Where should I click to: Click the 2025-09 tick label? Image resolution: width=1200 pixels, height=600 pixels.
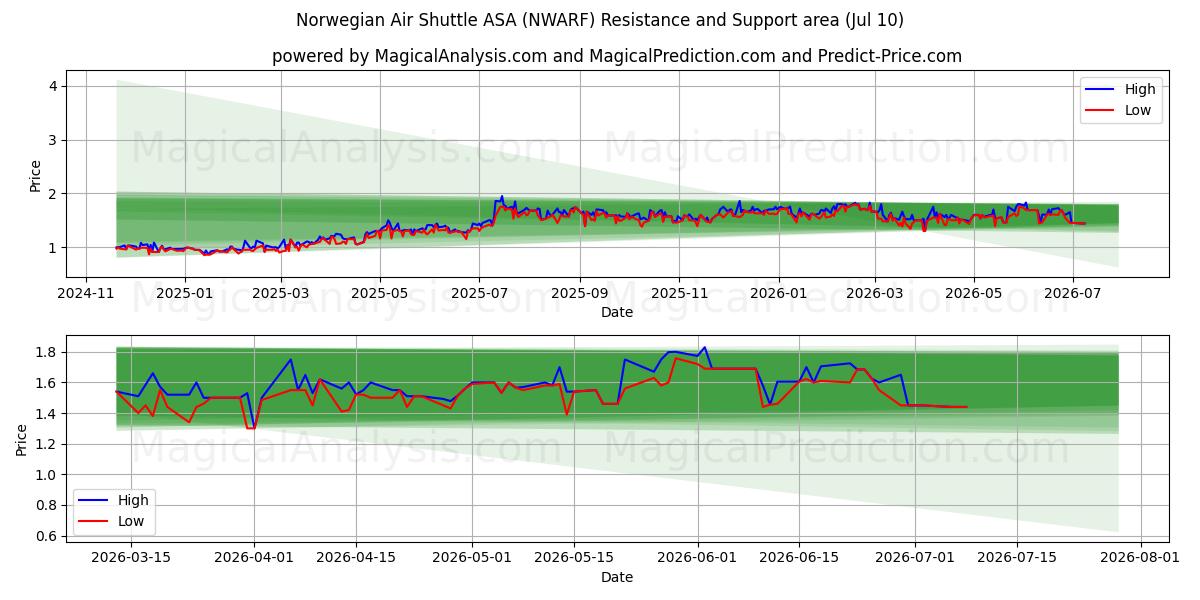580,294
